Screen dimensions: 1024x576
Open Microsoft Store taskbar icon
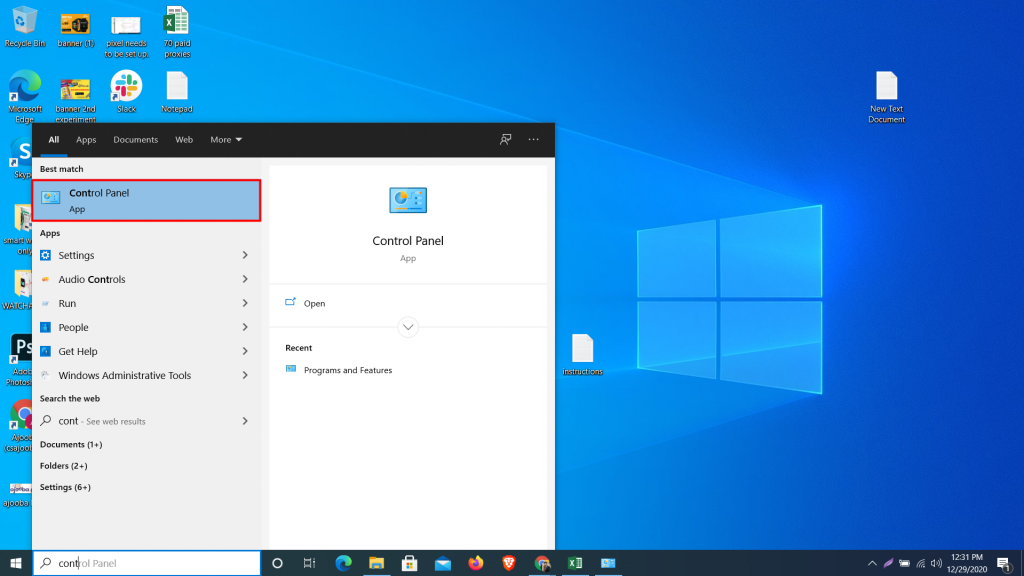pyautogui.click(x=410, y=563)
